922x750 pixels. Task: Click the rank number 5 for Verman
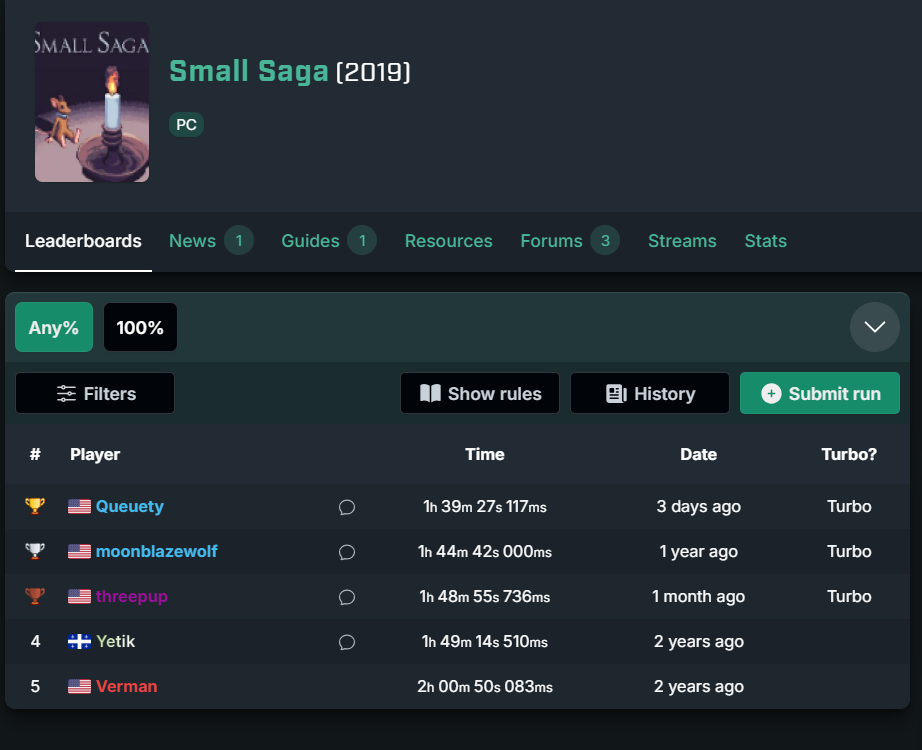coord(35,686)
